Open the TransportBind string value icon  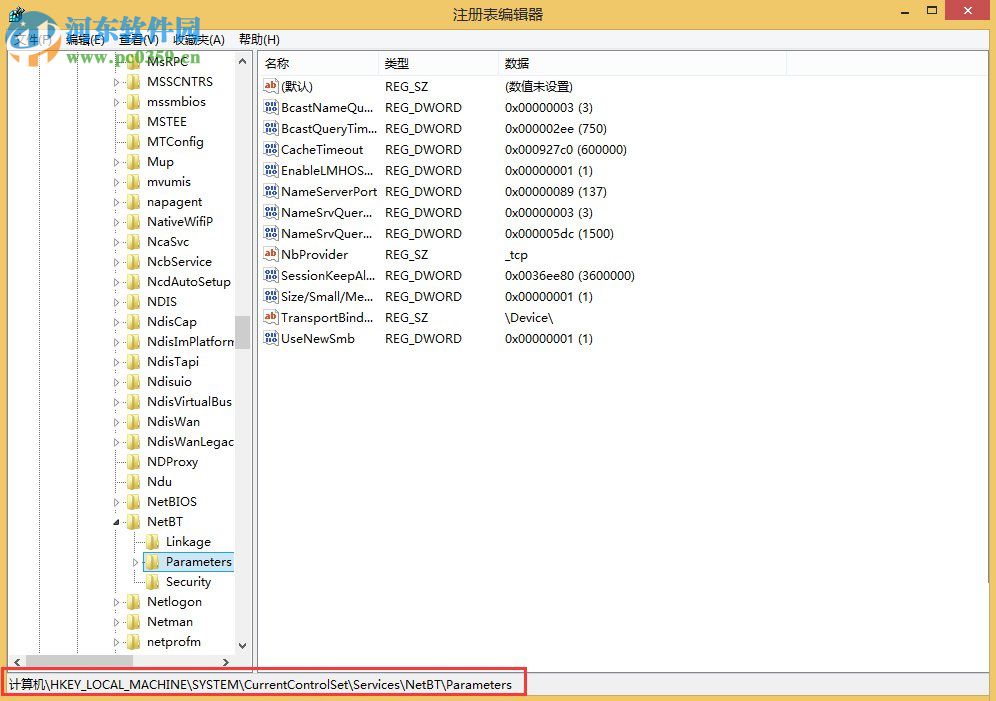[271, 317]
